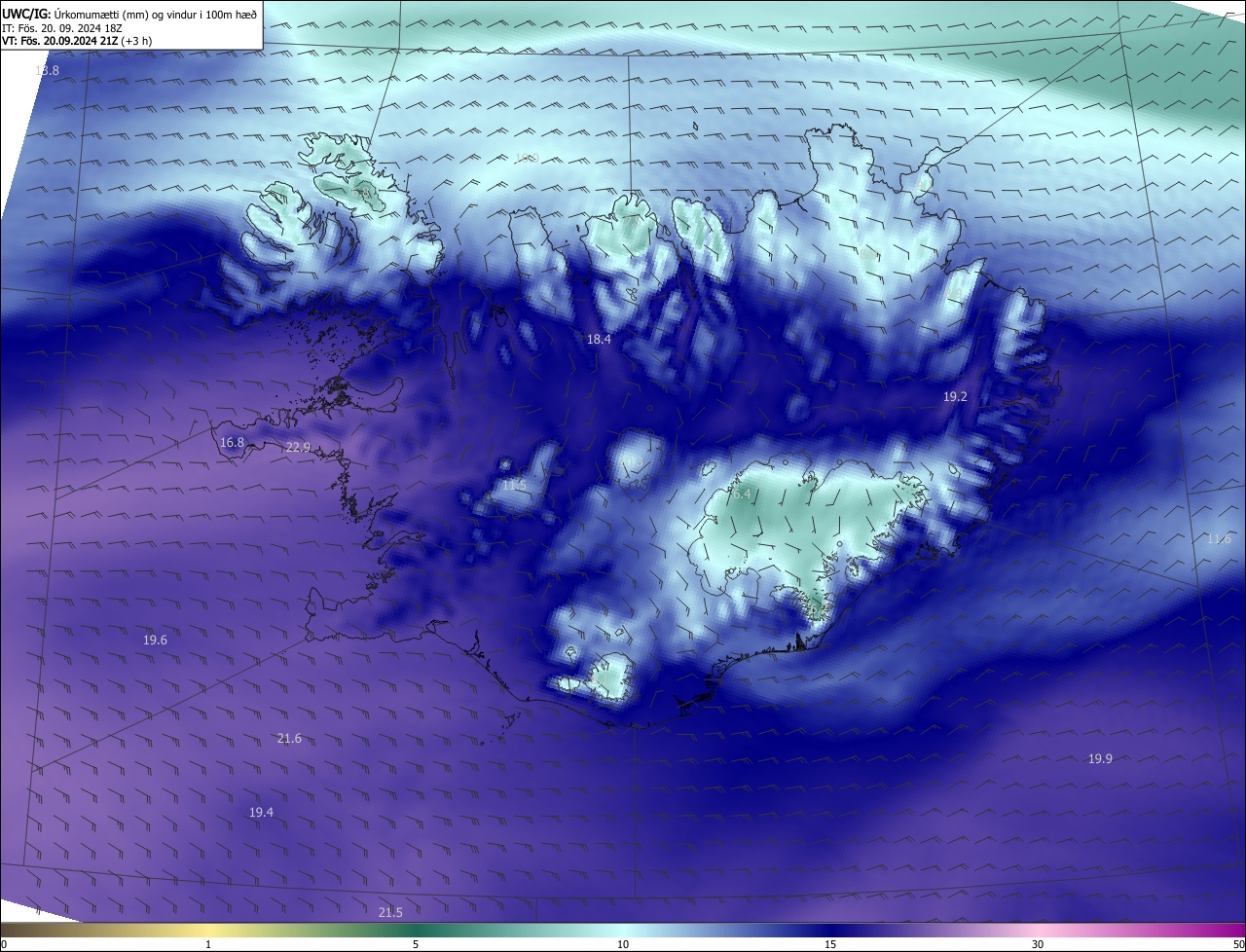This screenshot has width=1246, height=952.
Task: Click the 10 tick on color scale
Action: (x=623, y=944)
